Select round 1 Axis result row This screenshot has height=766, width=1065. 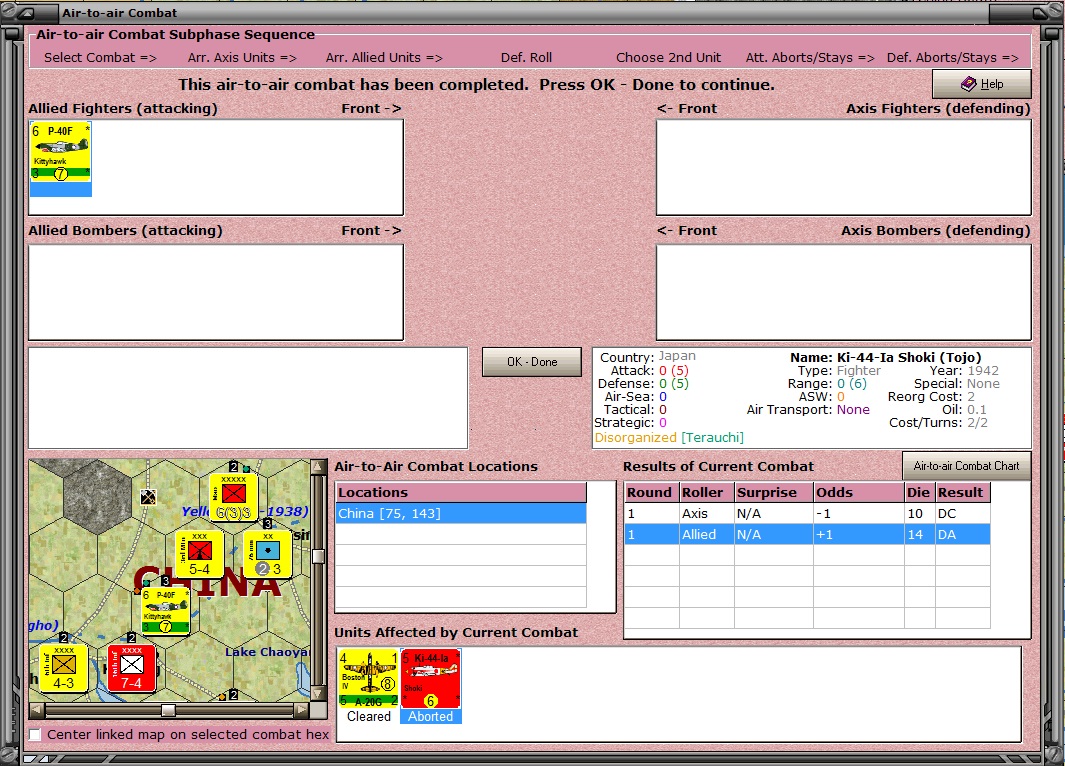[807, 513]
